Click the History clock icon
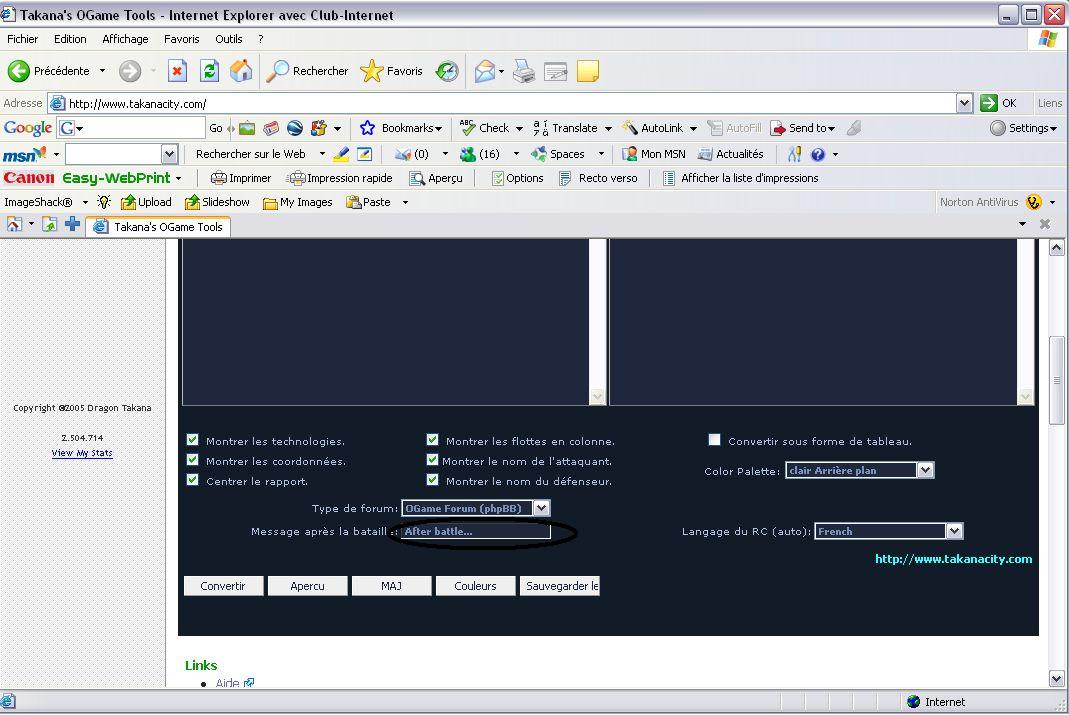The image size is (1069, 715). coord(447,71)
